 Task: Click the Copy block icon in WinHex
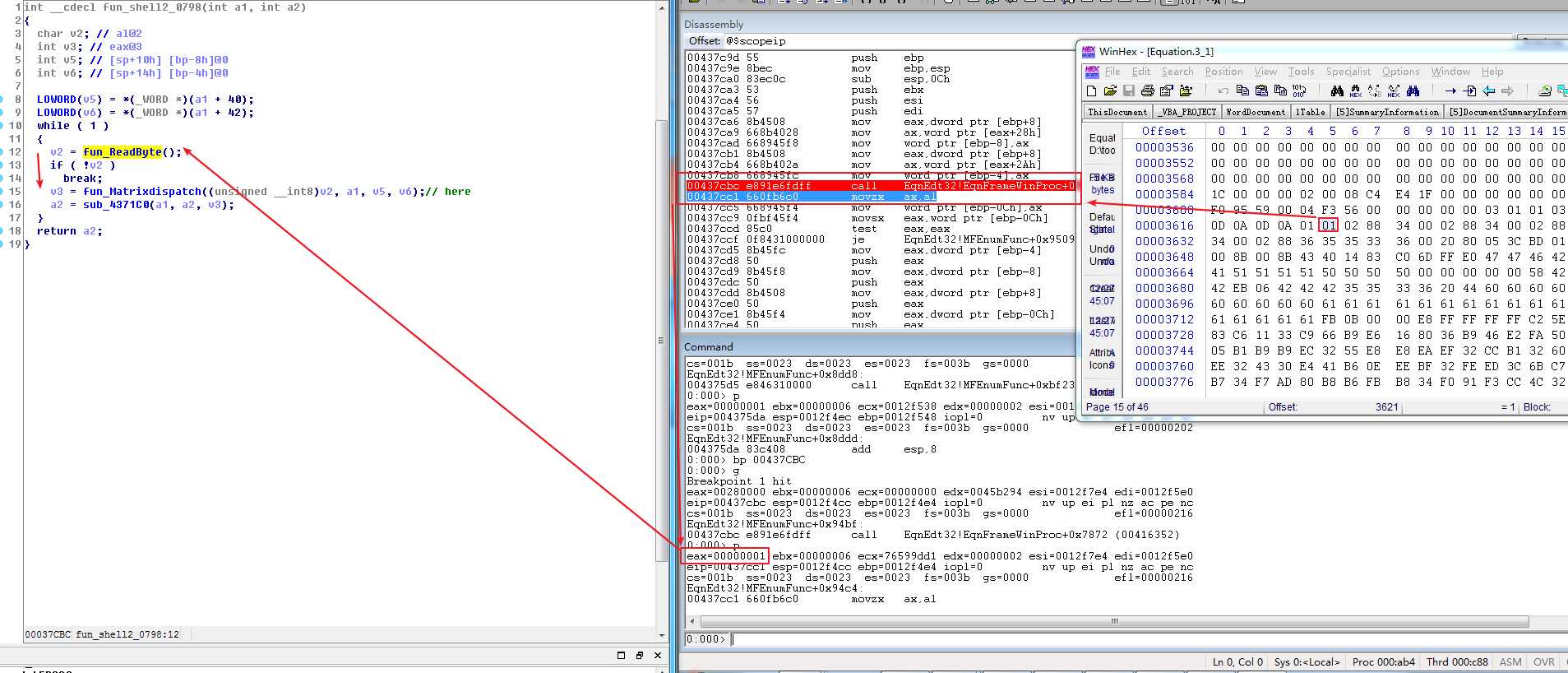tap(1242, 91)
